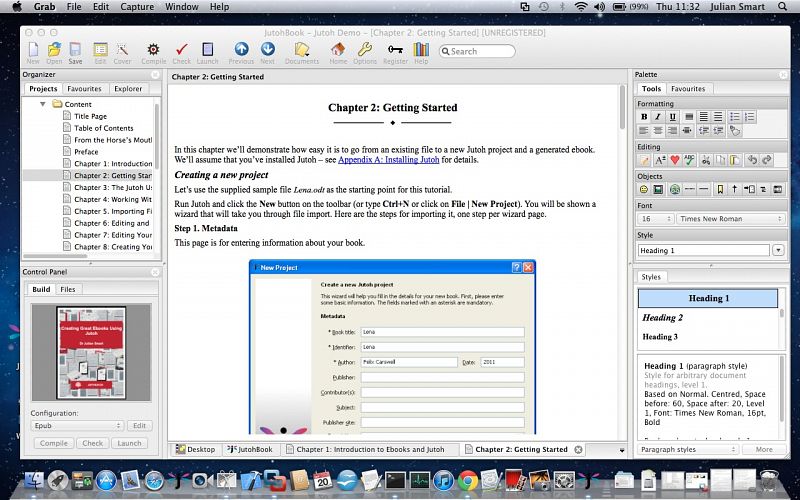Open the Documents toolbar icon
The width and height of the screenshot is (800, 500).
click(301, 50)
